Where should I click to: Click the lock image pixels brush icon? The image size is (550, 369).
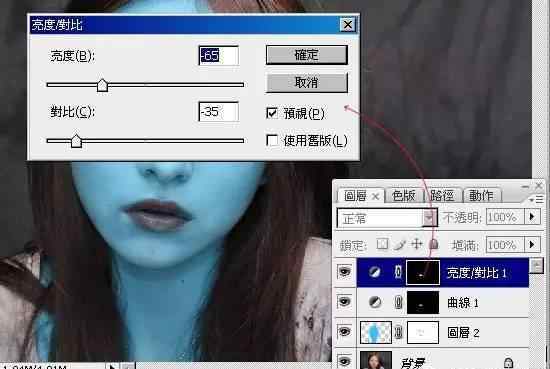tap(400, 244)
